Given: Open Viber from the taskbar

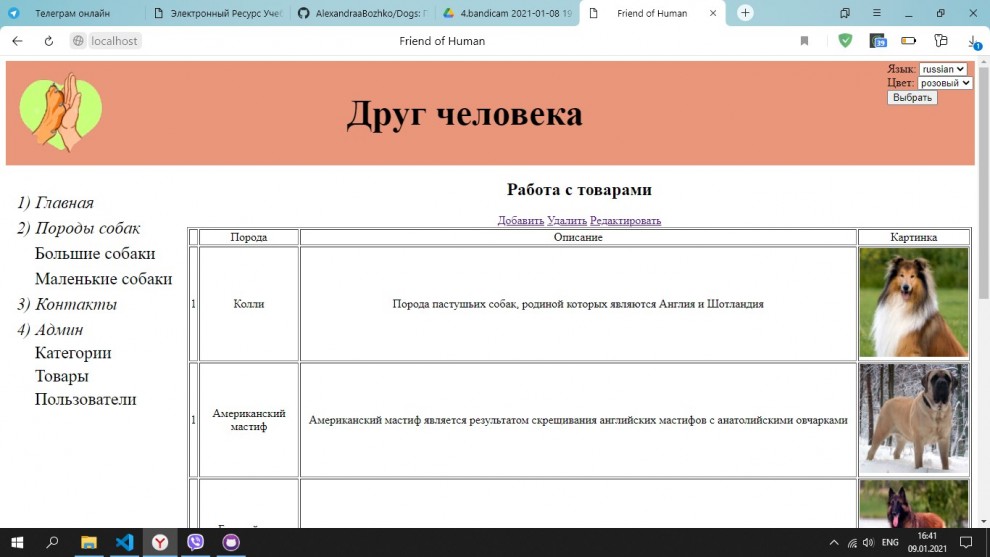Looking at the screenshot, I should point(195,542).
